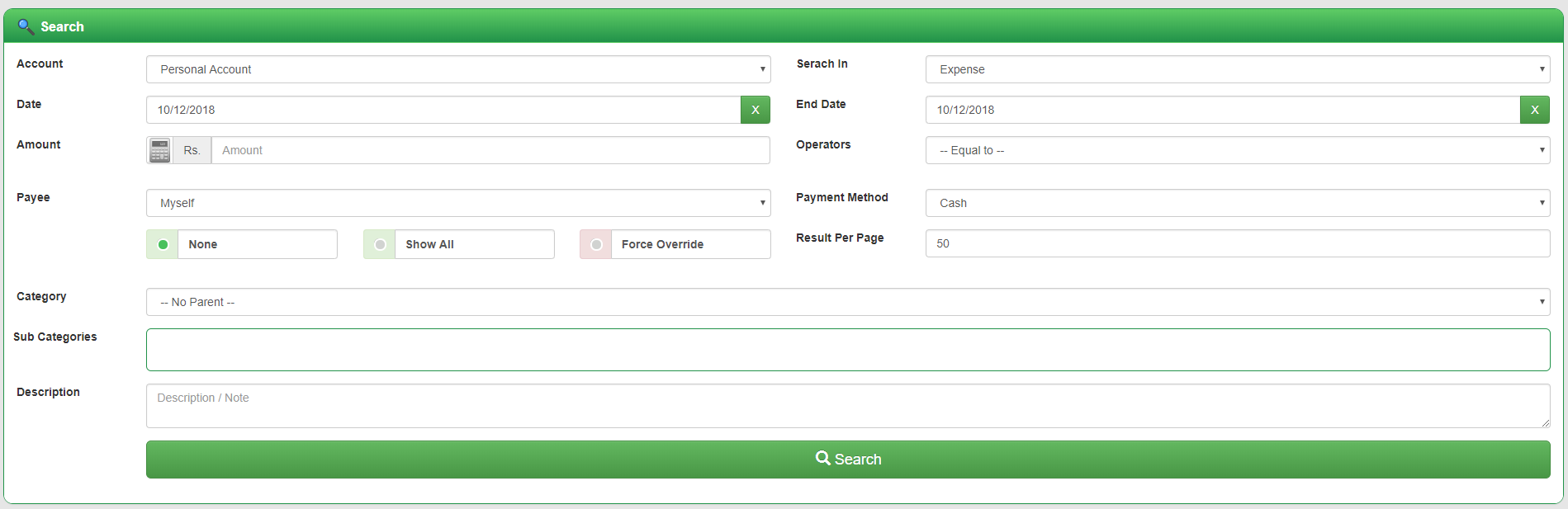Edit the Result Per Page field
The width and height of the screenshot is (1568, 509).
click(1237, 243)
